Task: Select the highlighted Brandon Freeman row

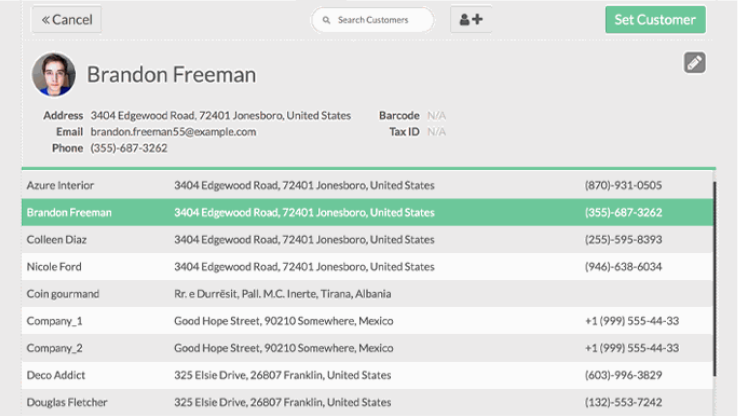Action: tap(69, 212)
